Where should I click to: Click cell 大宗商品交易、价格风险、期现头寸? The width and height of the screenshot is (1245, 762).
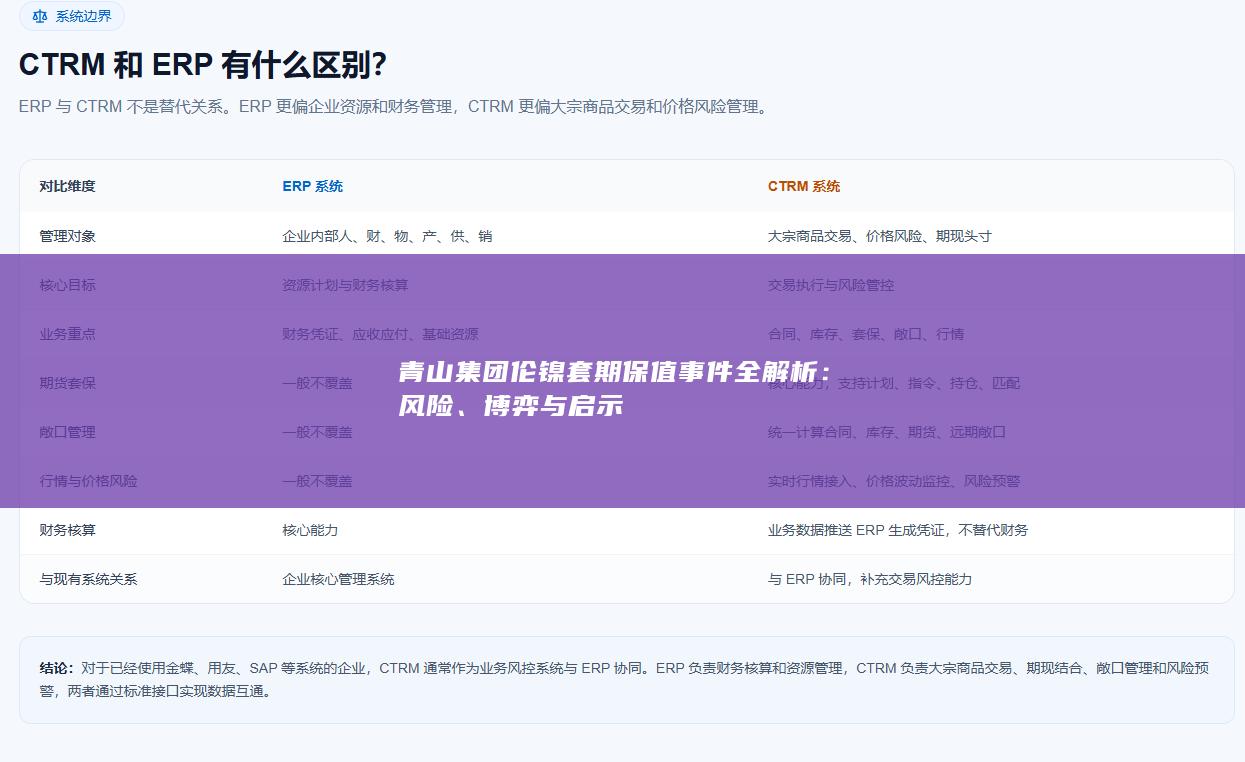tap(880, 236)
